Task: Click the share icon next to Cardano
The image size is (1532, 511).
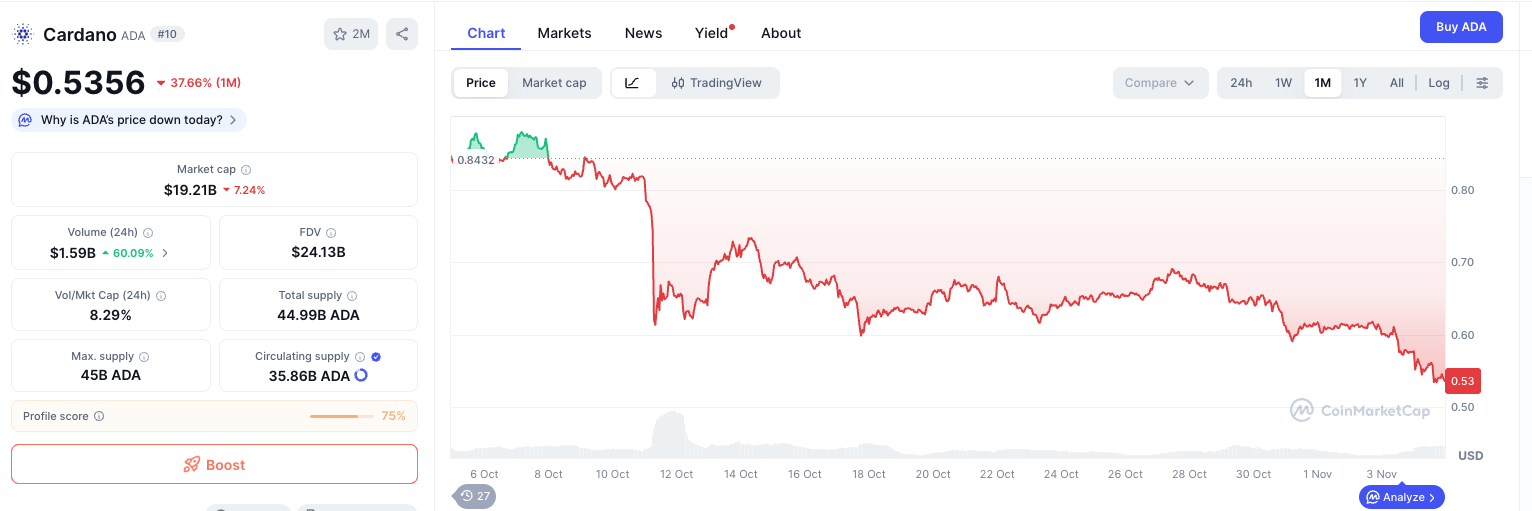Action: tap(402, 34)
